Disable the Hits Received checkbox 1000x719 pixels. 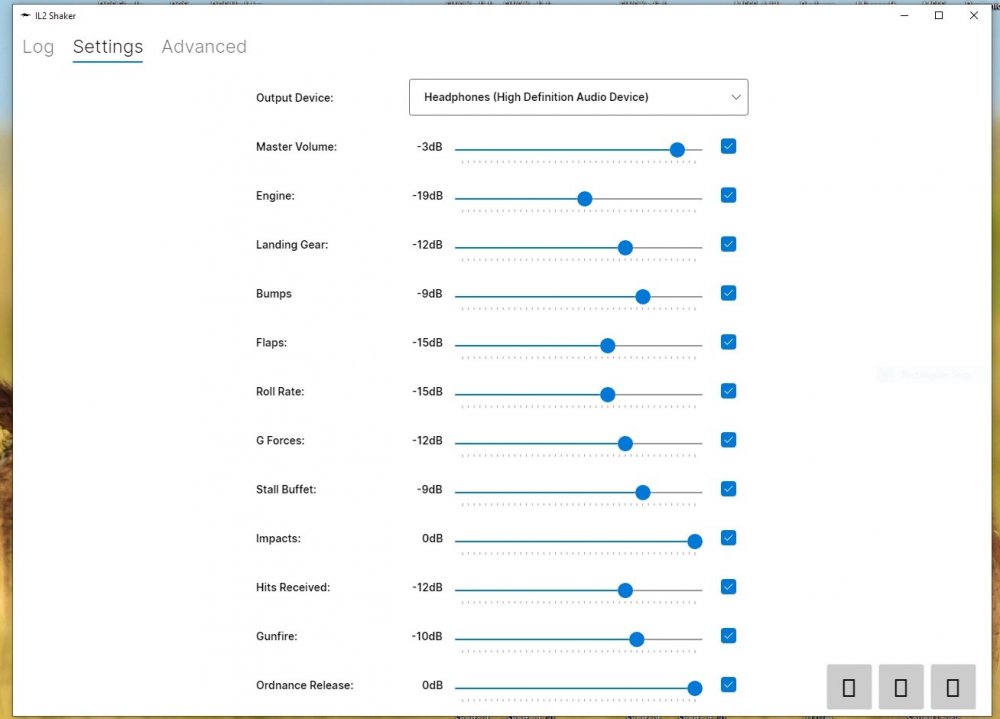pyautogui.click(x=728, y=587)
